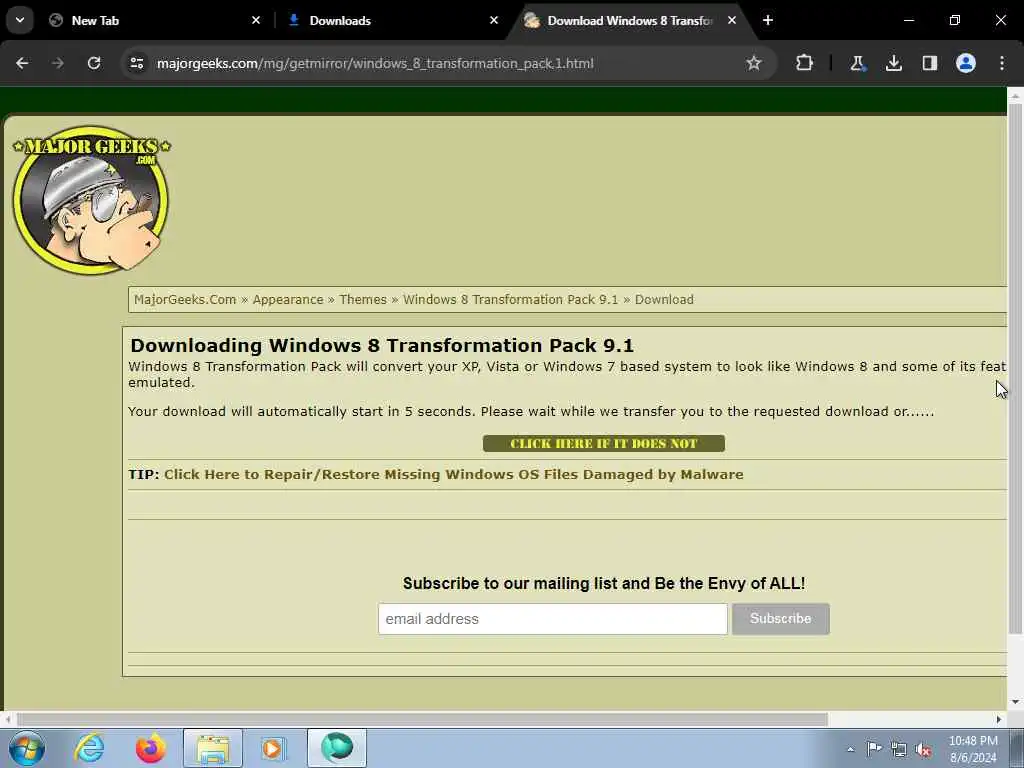Go to Themes breadcrumb link
Screen dimensions: 1024x768
pyautogui.click(x=363, y=300)
